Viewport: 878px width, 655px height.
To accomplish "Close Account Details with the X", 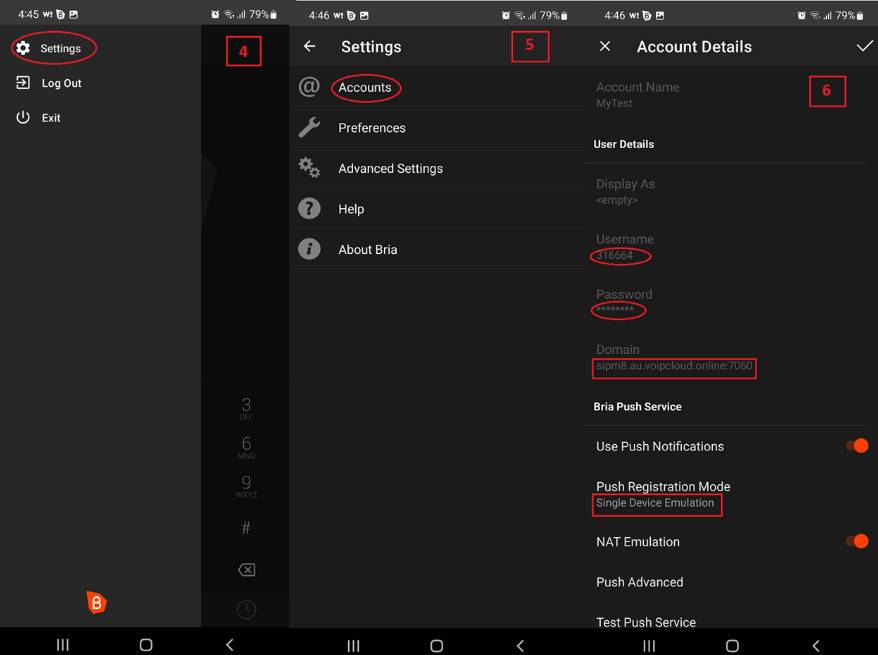I will coord(605,46).
